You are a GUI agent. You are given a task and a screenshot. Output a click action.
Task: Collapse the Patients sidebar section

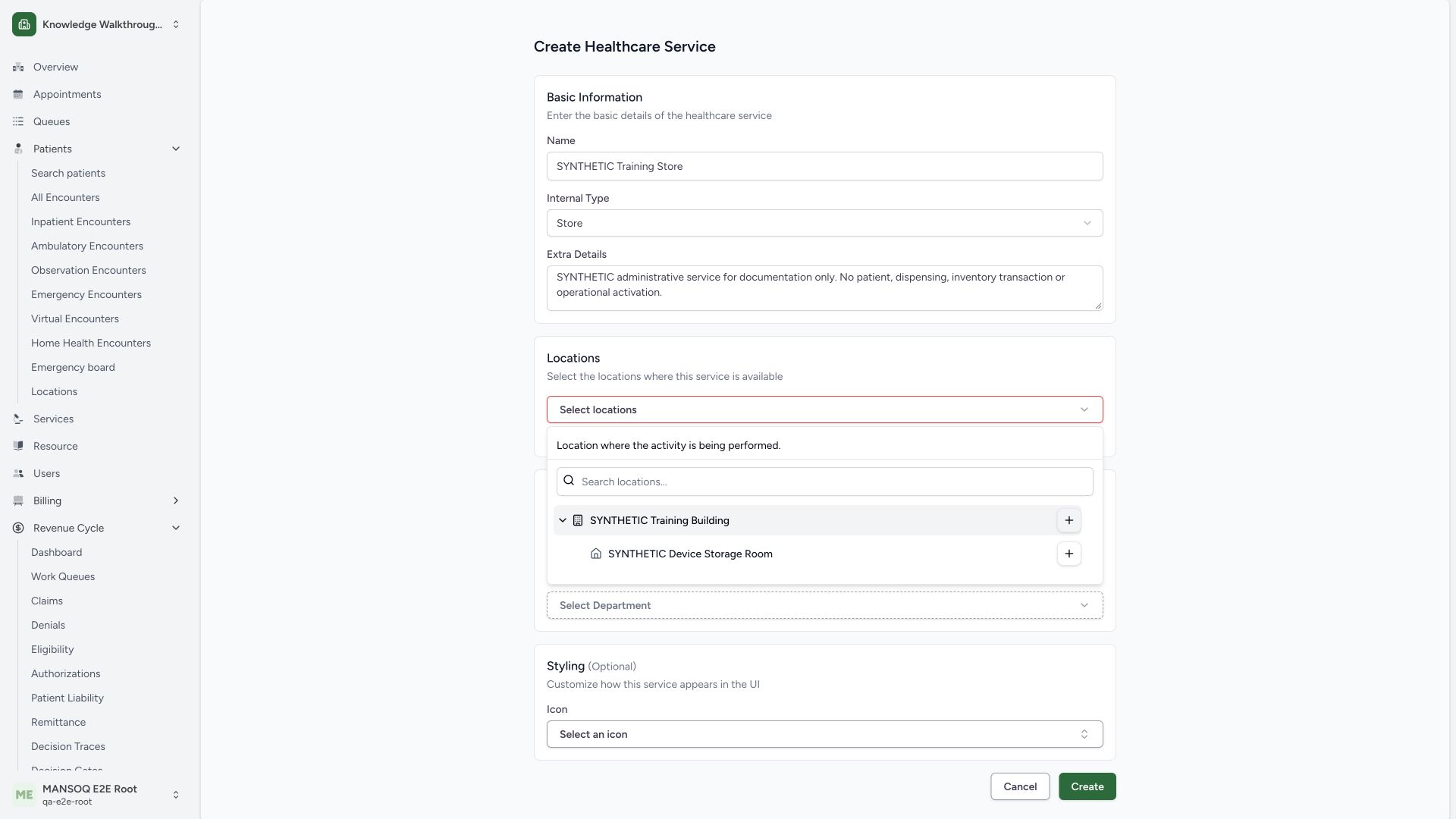pos(176,149)
